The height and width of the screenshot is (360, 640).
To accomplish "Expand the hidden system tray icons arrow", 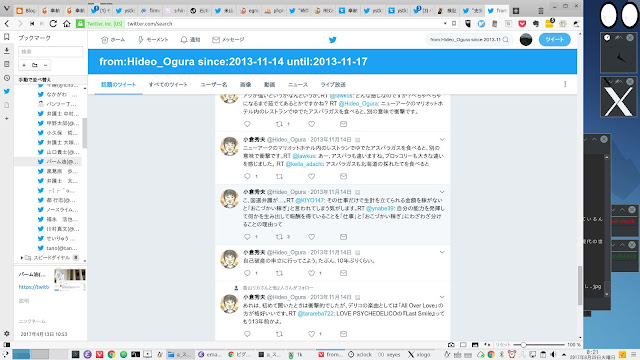I will [x=564, y=354].
